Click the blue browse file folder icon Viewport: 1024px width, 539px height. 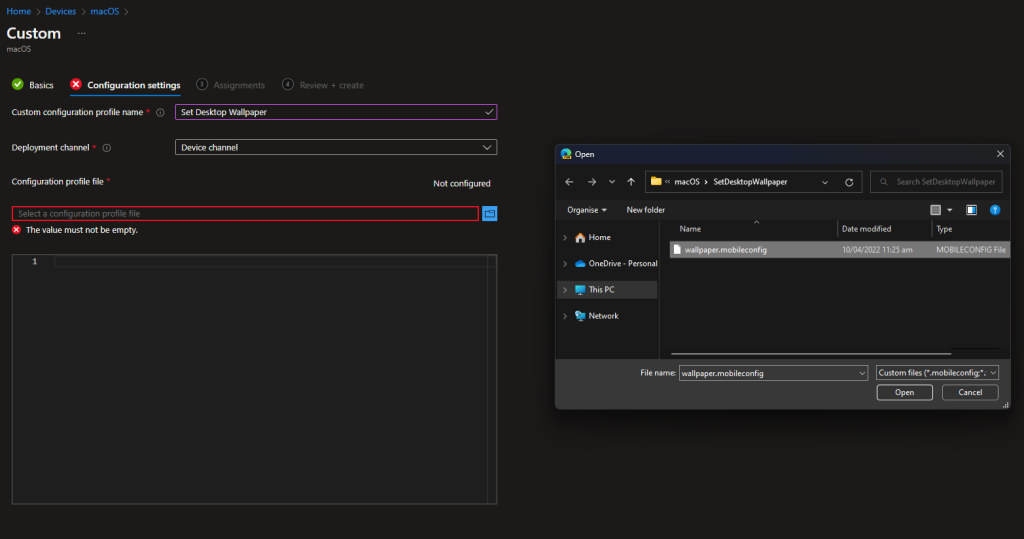(x=490, y=214)
